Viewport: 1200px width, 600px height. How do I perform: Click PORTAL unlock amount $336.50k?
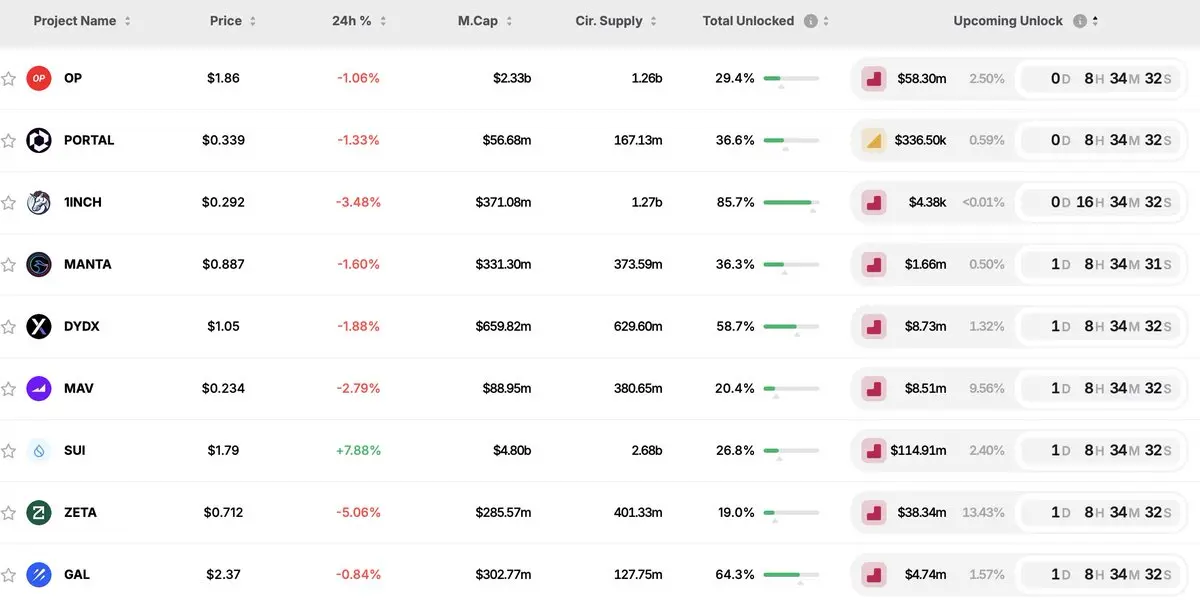tap(920, 140)
